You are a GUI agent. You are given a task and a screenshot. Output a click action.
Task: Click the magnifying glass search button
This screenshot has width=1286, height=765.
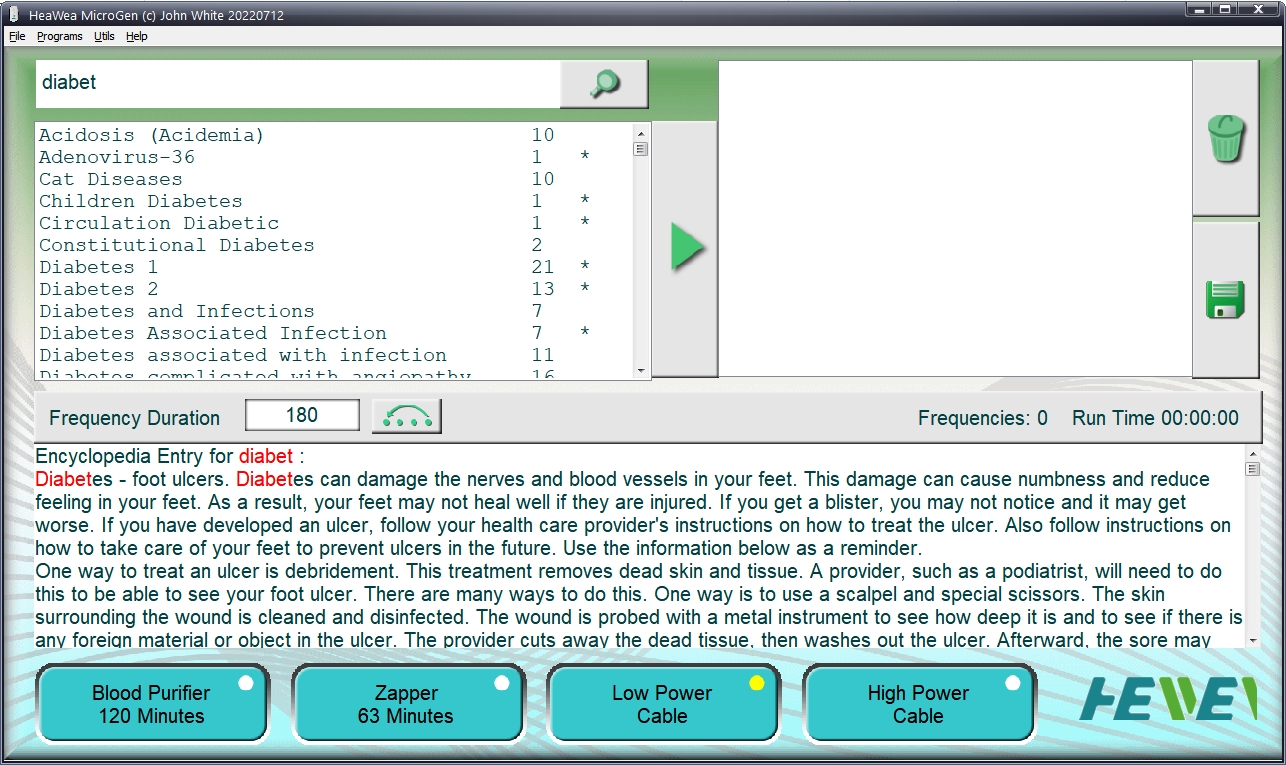[604, 84]
